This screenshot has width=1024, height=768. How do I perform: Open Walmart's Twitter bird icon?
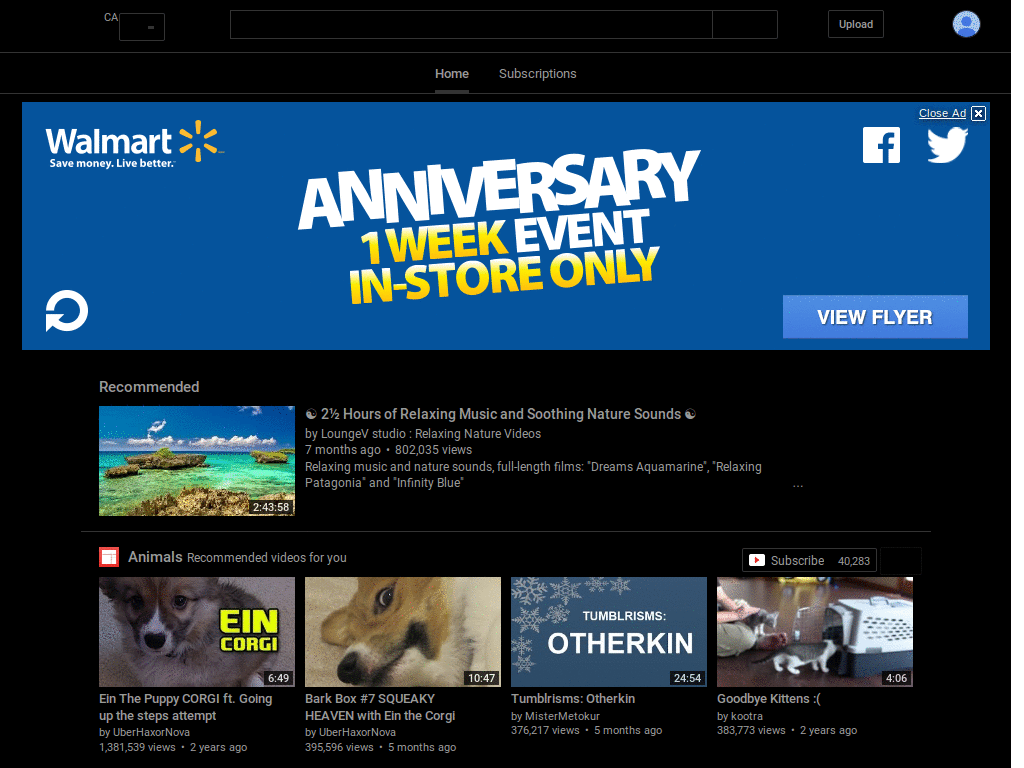click(x=948, y=145)
